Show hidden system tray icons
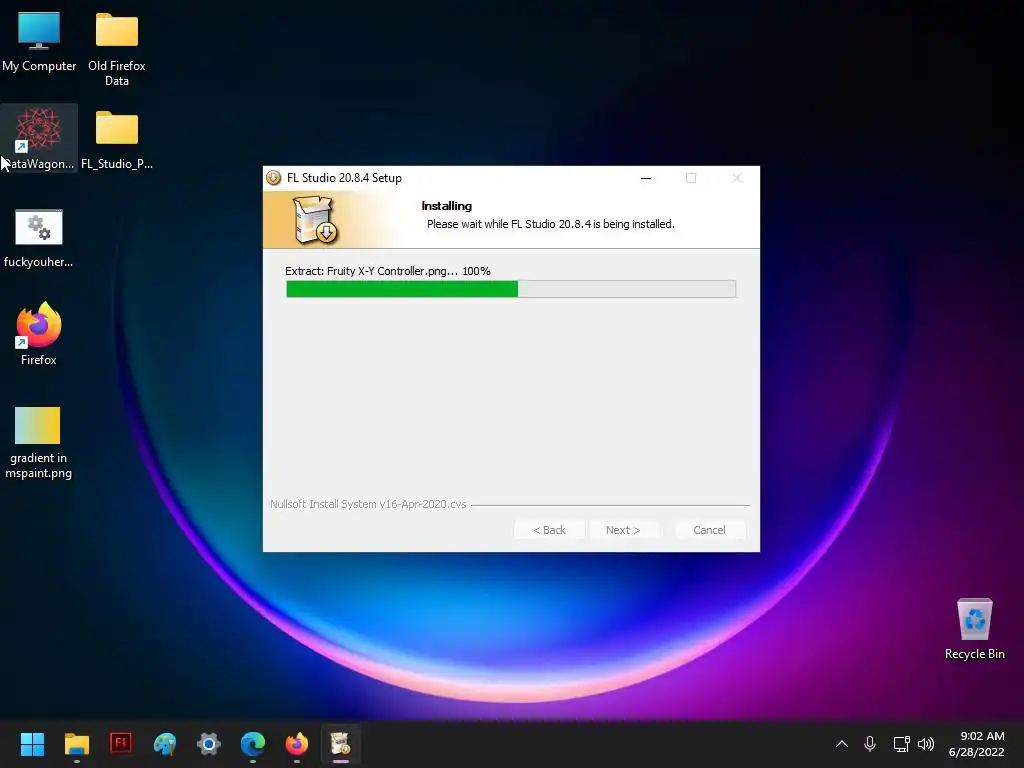 (x=842, y=744)
